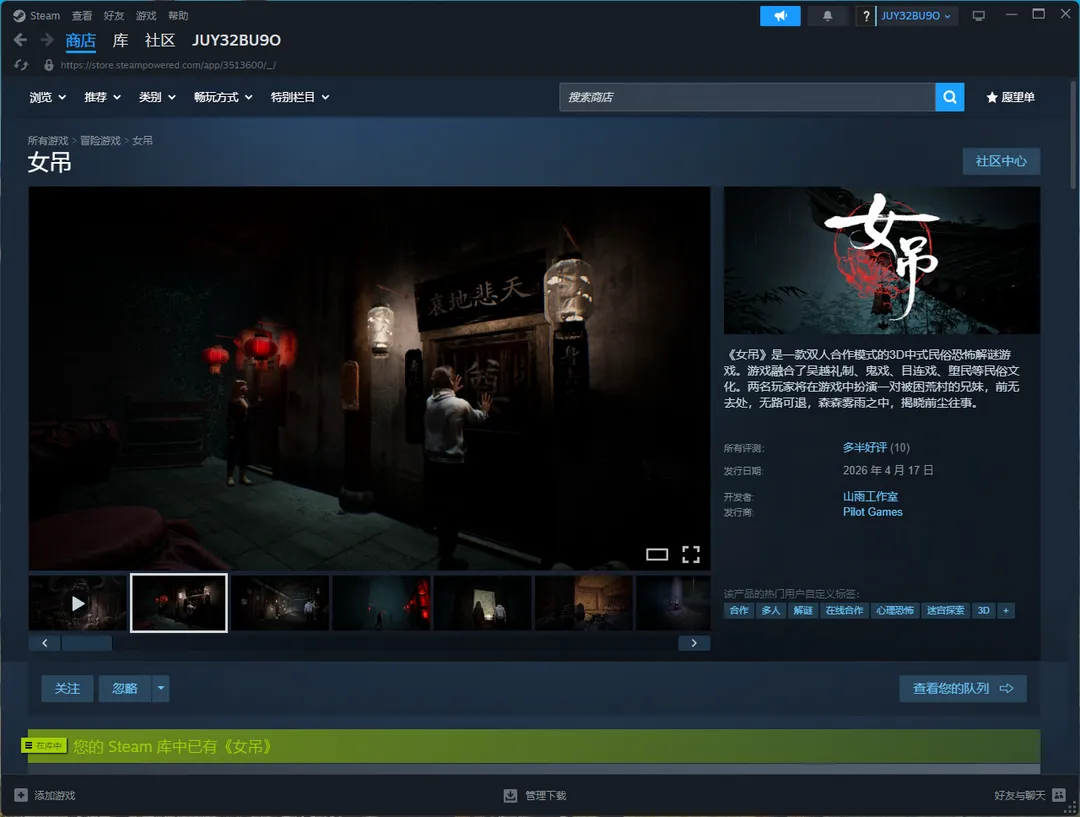Expand the 推荐 dropdown menu
The height and width of the screenshot is (817, 1080).
pyautogui.click(x=102, y=97)
